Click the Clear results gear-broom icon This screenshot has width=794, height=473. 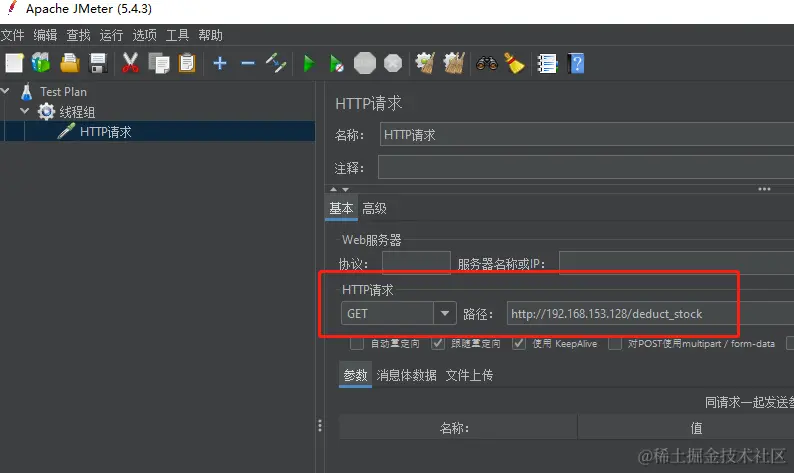(x=425, y=63)
